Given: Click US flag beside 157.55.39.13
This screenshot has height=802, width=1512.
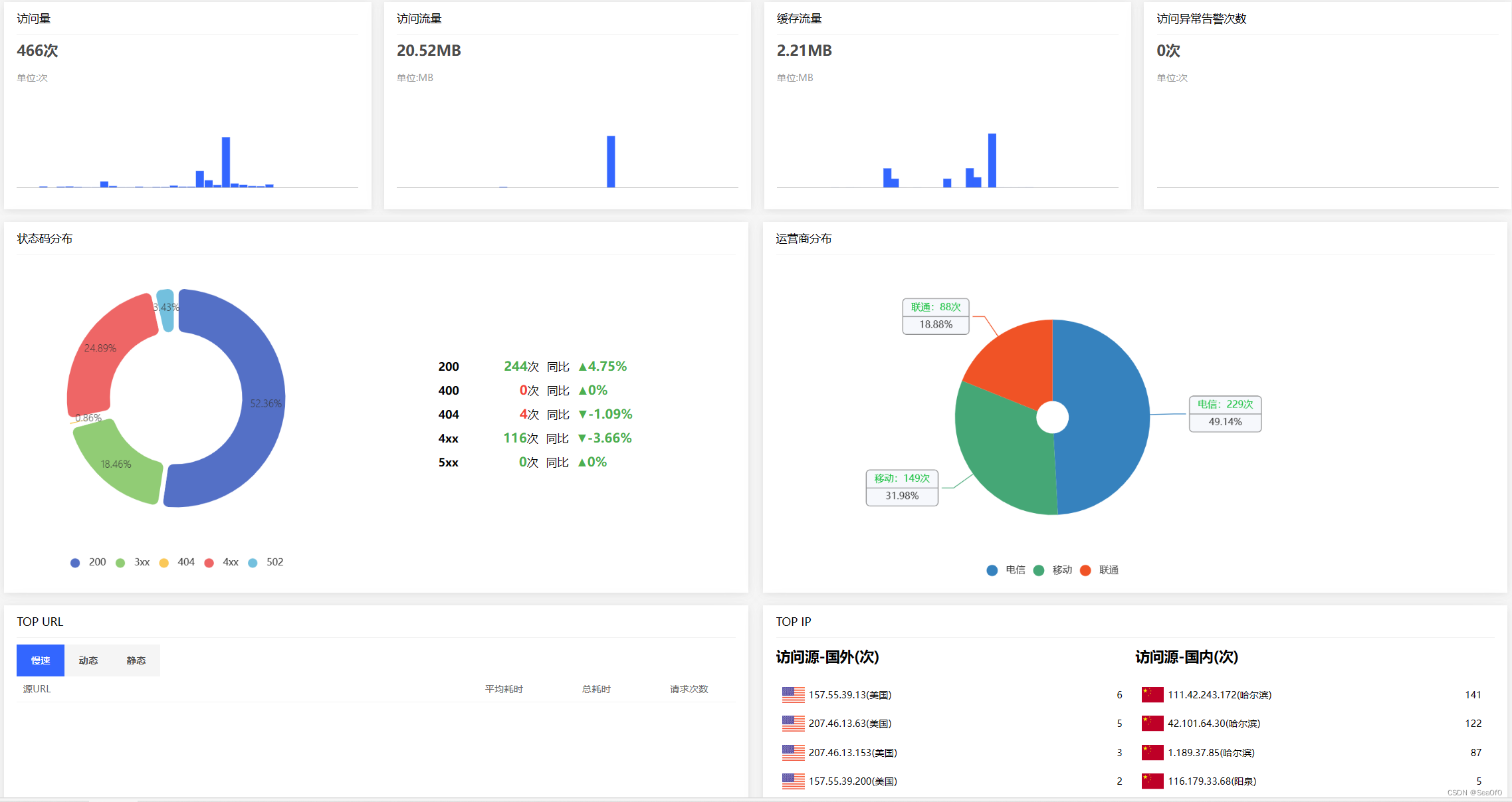Looking at the screenshot, I should pos(793,695).
